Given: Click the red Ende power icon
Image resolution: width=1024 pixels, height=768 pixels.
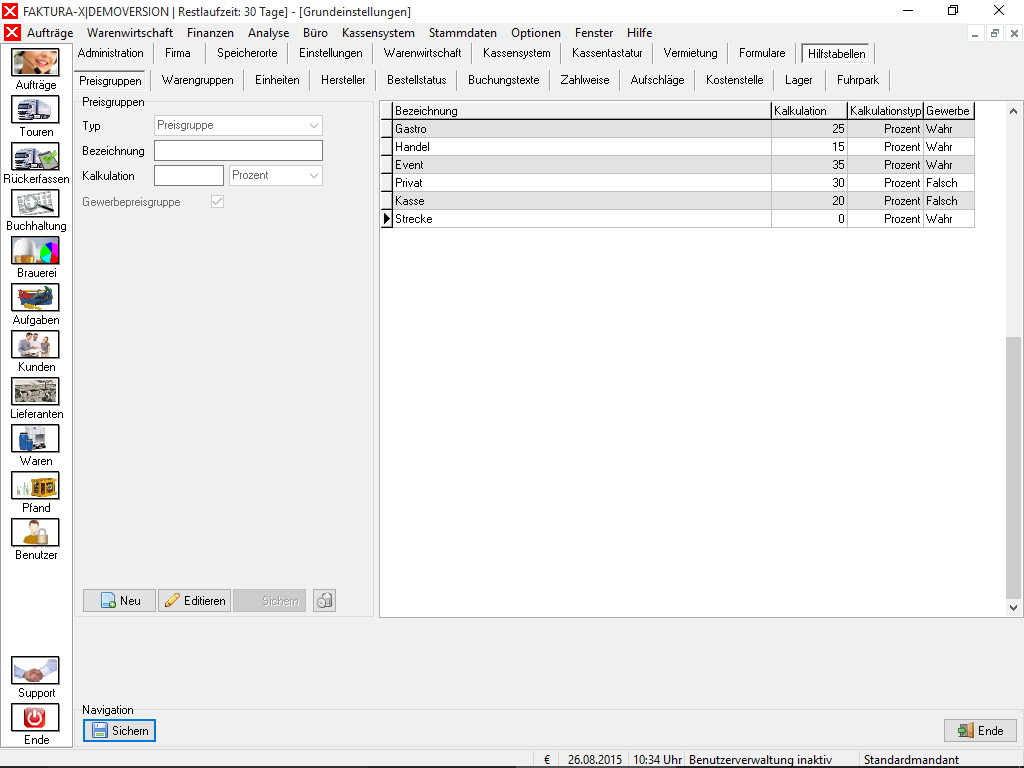Looking at the screenshot, I should click(x=35, y=717).
